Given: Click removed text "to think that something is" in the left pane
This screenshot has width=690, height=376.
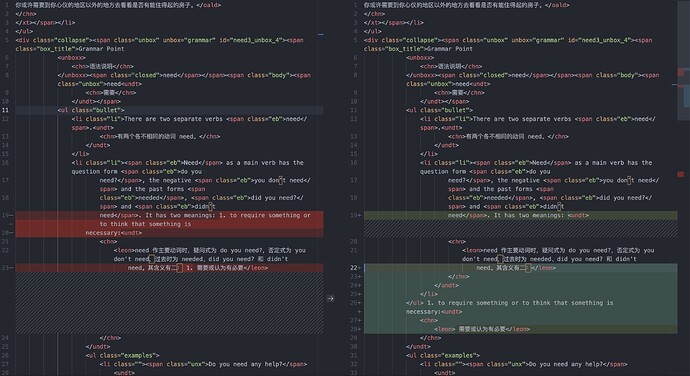Looking at the screenshot, I should click(x=145, y=224).
